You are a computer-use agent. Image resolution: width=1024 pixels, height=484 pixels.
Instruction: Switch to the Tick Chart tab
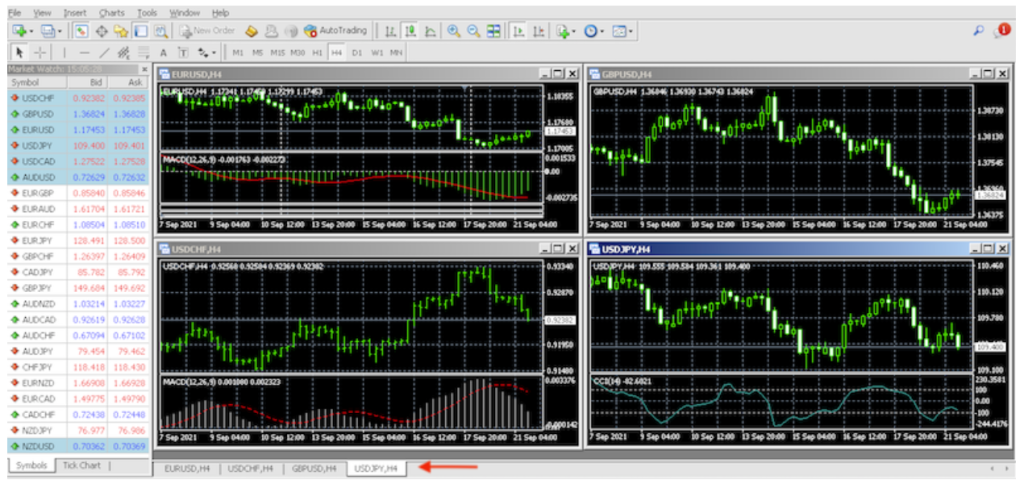pyautogui.click(x=82, y=466)
